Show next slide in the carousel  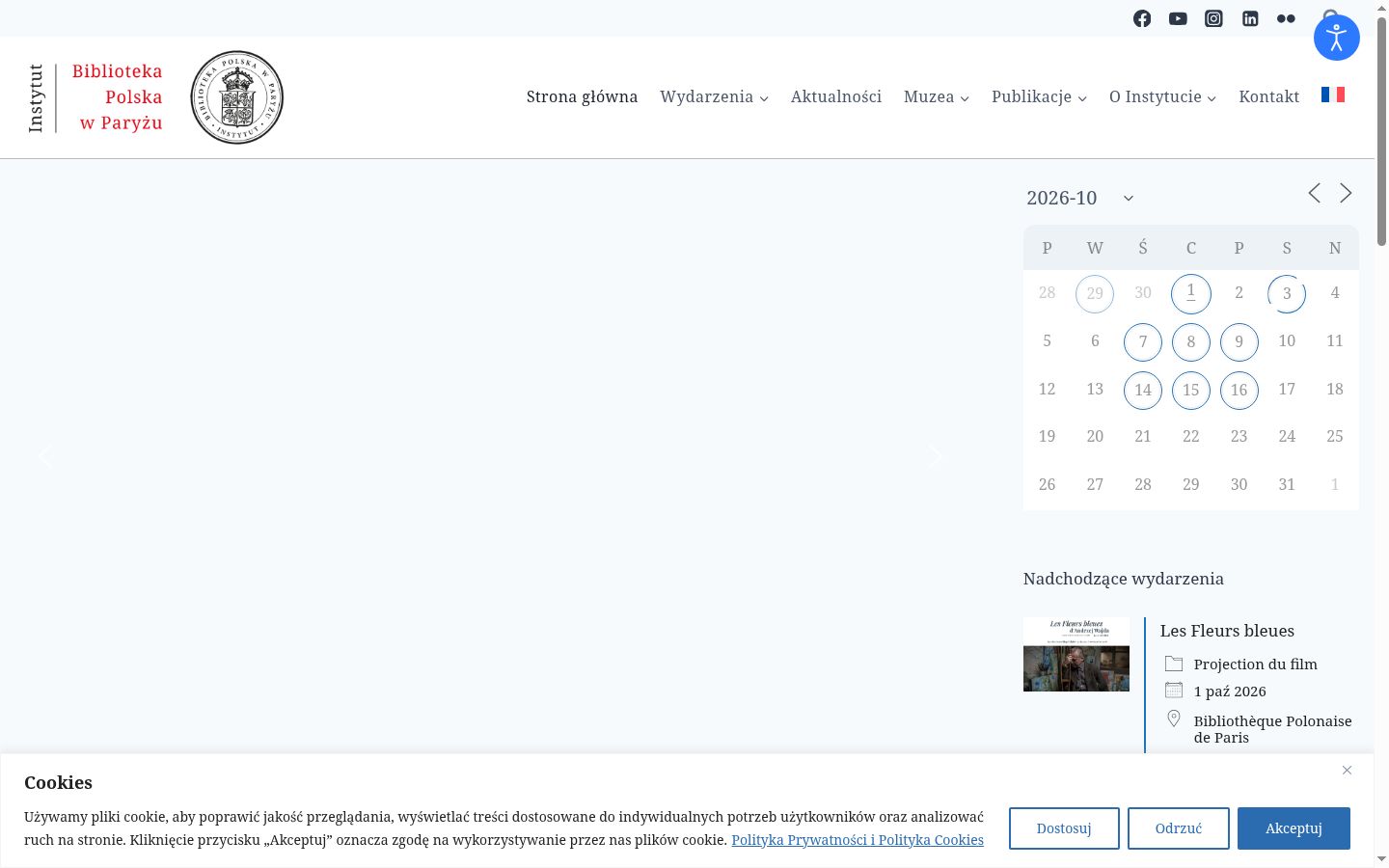[x=935, y=456]
